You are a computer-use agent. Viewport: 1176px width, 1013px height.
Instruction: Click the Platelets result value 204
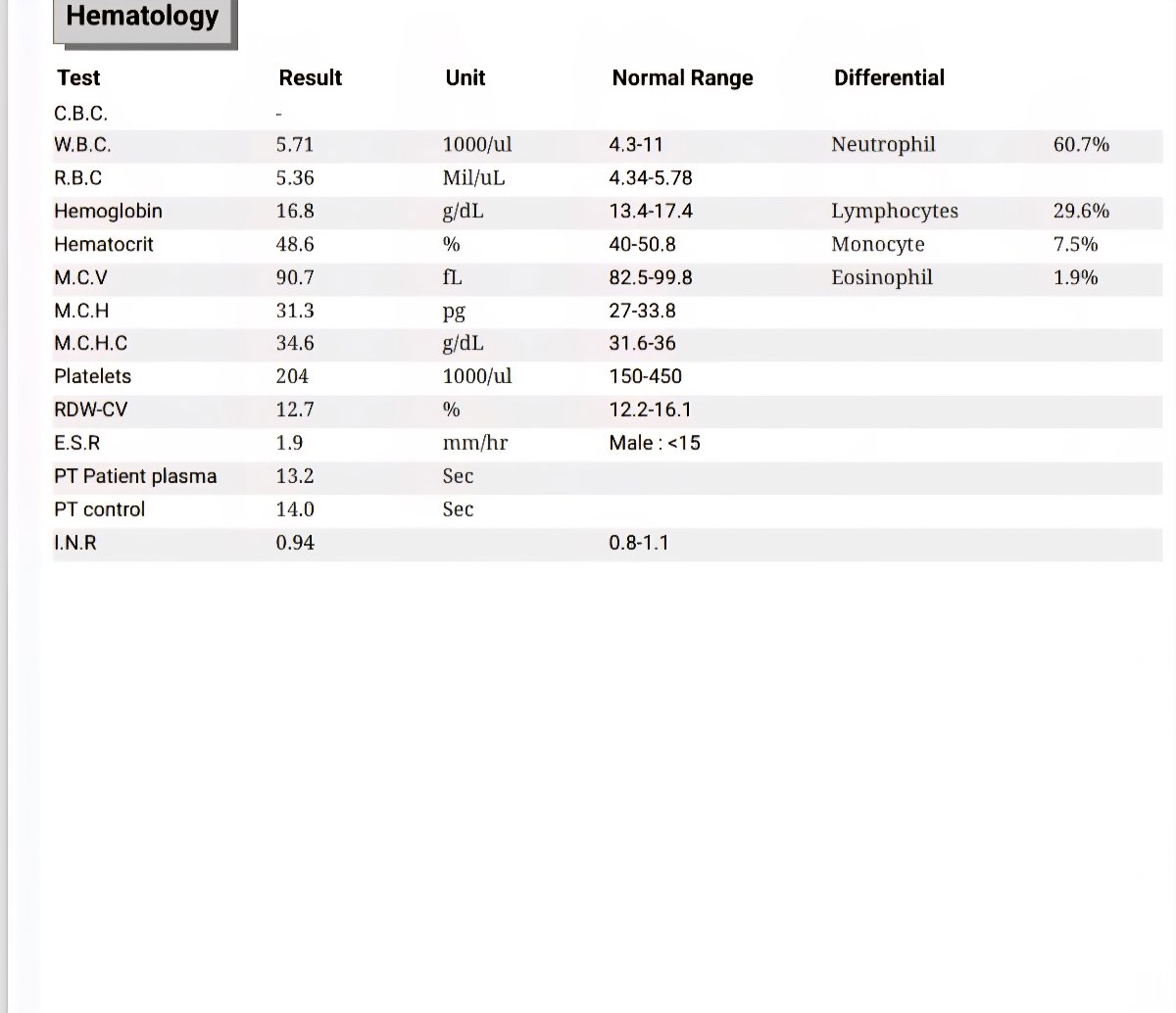tap(292, 377)
